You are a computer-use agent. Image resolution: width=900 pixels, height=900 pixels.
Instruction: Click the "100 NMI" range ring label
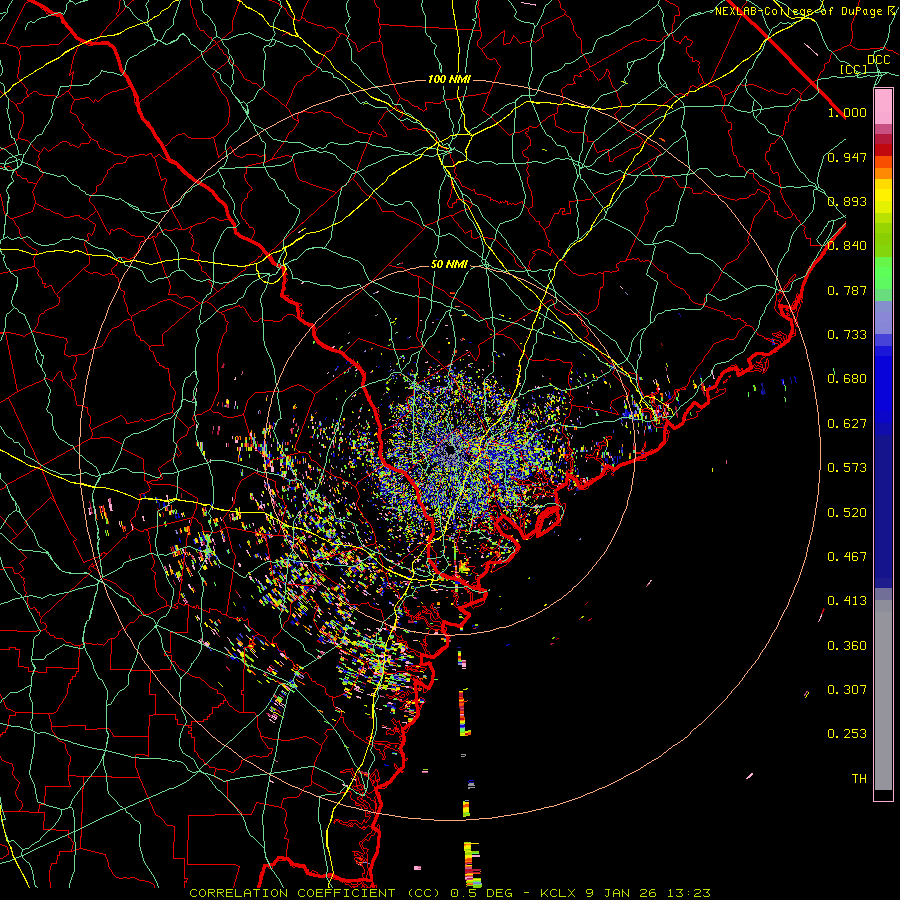(449, 79)
